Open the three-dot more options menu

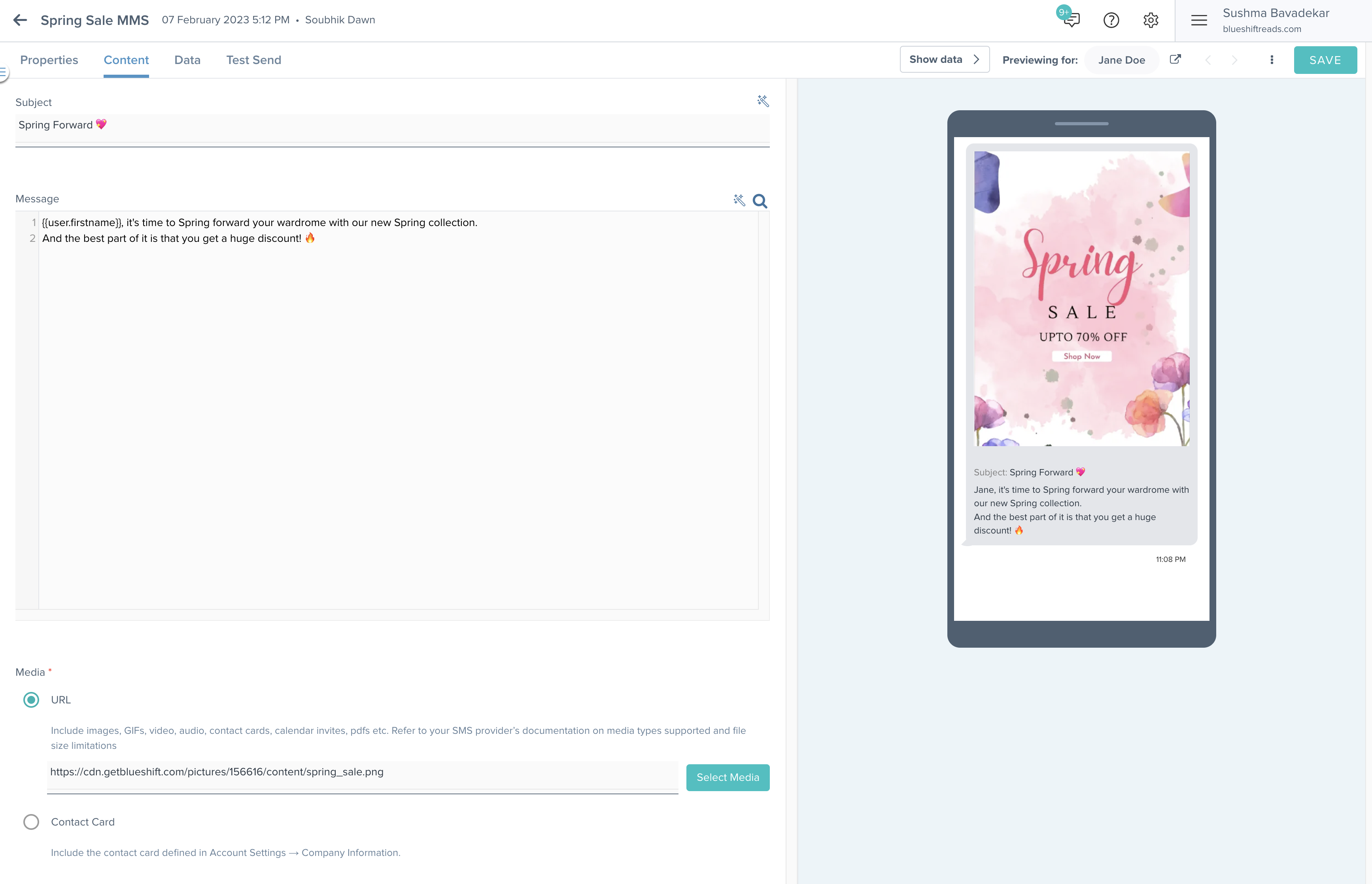click(x=1272, y=60)
